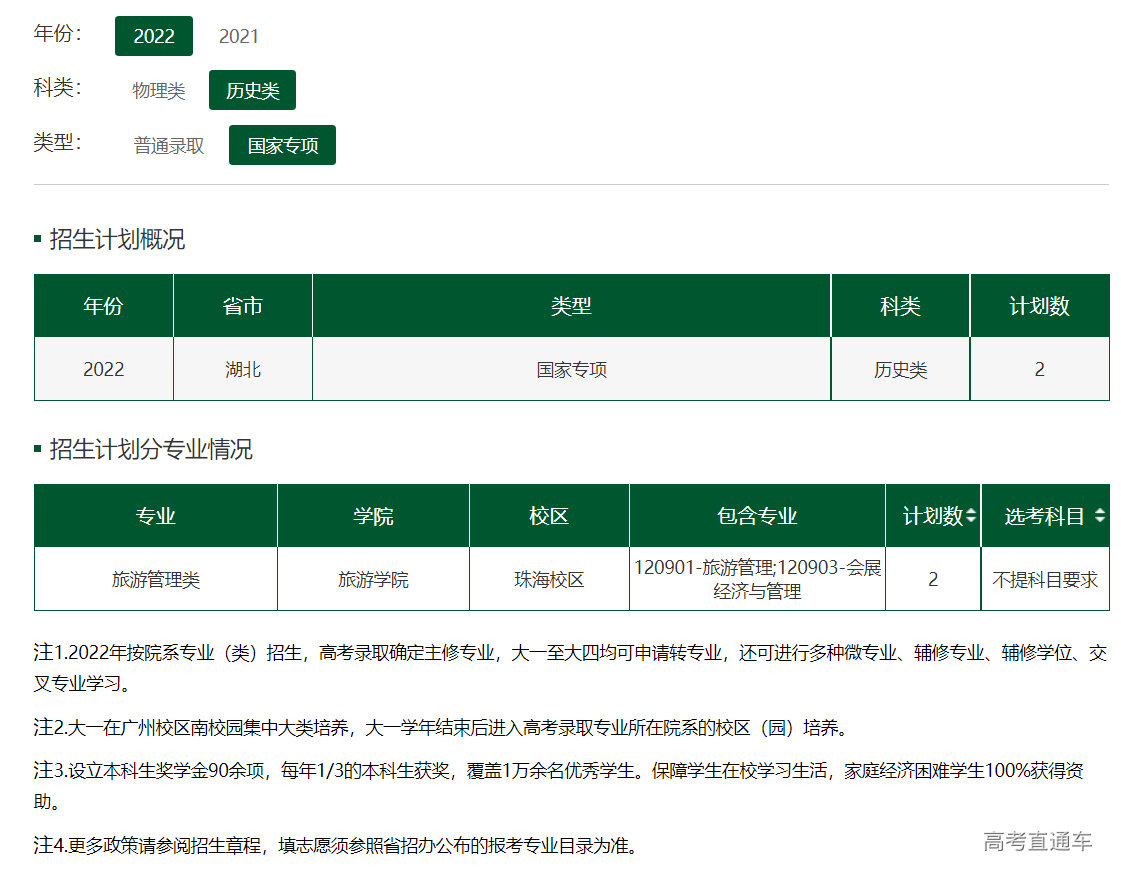Screen dimensions: 1121x881
Task: Select year 2022 filter
Action: tap(154, 36)
